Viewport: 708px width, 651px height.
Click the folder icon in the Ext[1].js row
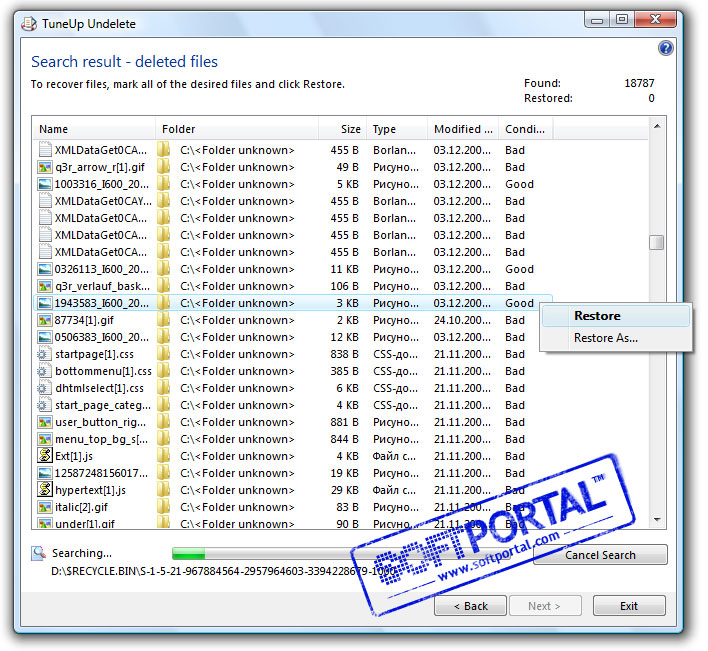pos(163,456)
